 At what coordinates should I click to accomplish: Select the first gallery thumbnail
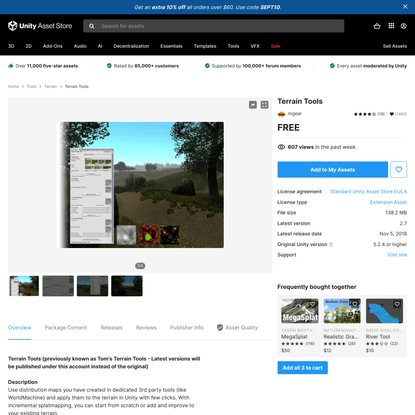point(24,286)
